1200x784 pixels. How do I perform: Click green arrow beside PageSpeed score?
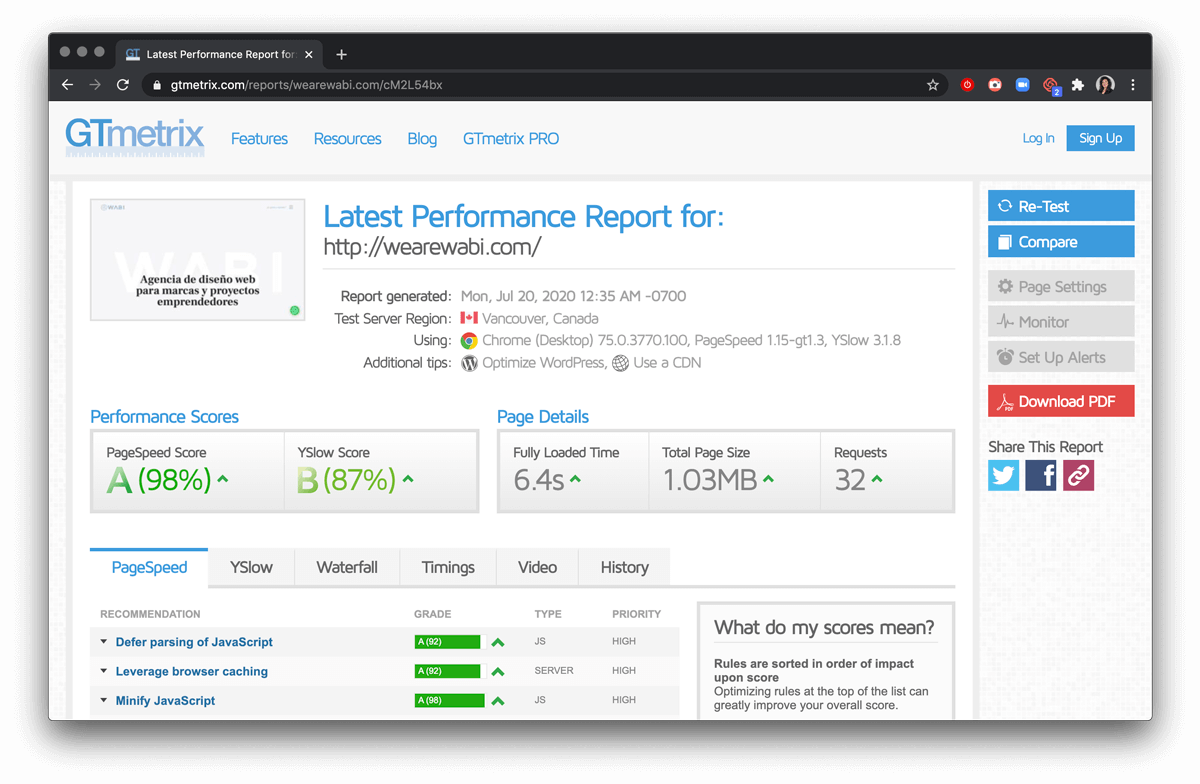click(223, 480)
